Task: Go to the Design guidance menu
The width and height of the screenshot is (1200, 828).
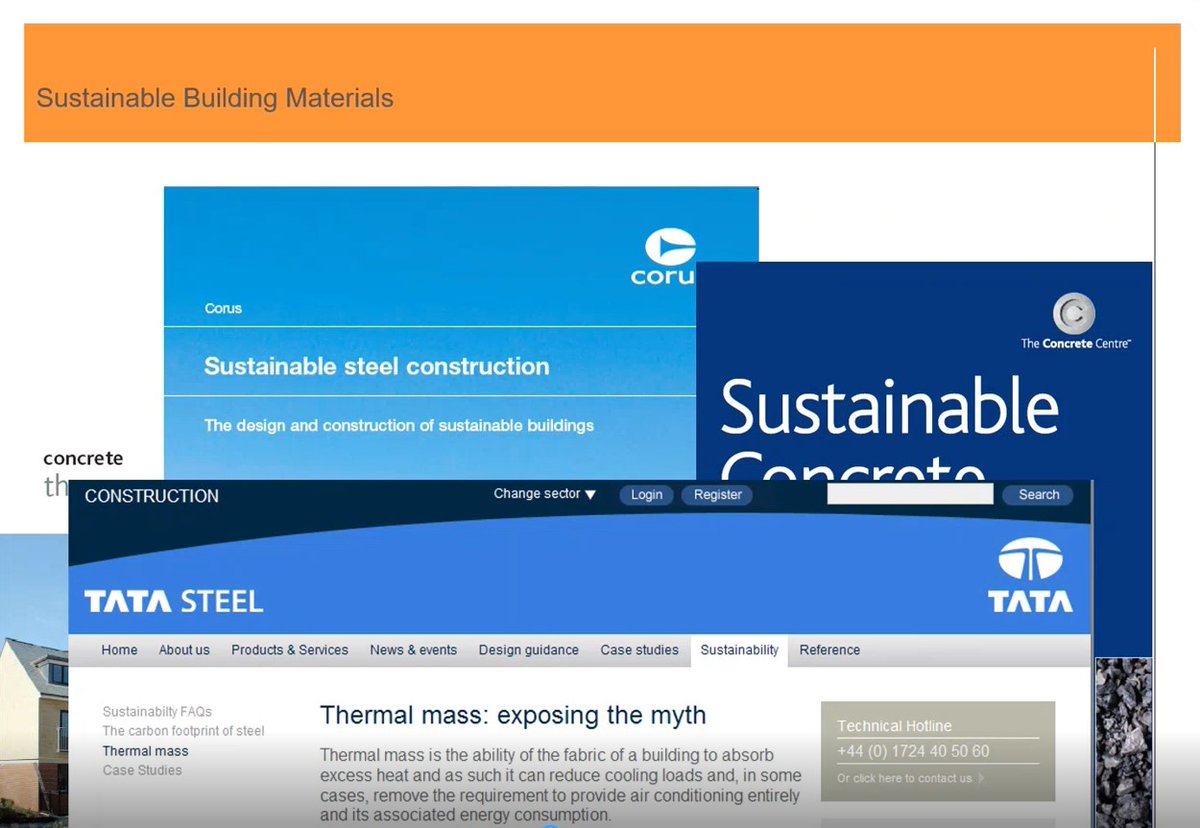Action: coord(528,650)
